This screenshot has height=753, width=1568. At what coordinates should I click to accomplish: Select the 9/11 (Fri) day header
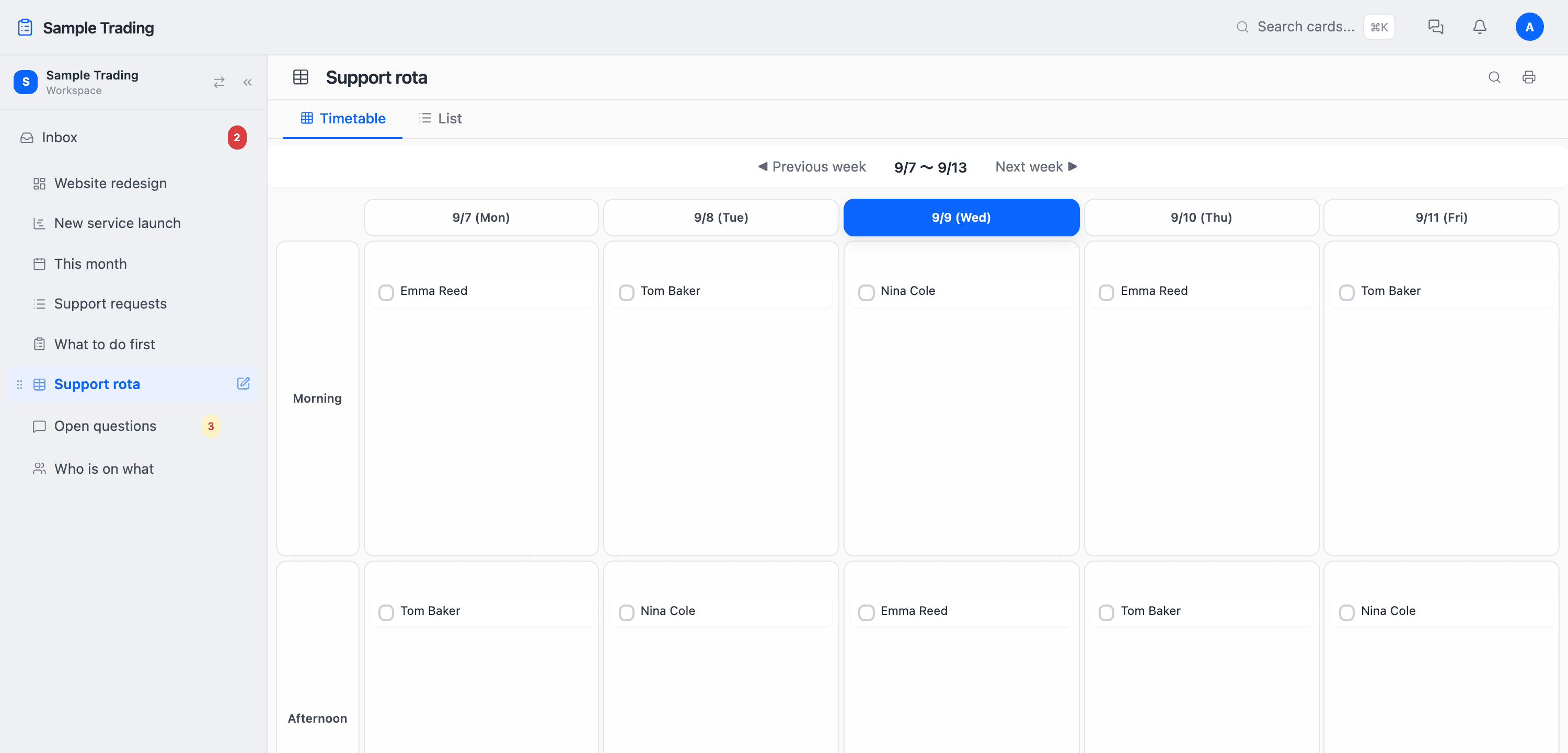pyautogui.click(x=1442, y=218)
